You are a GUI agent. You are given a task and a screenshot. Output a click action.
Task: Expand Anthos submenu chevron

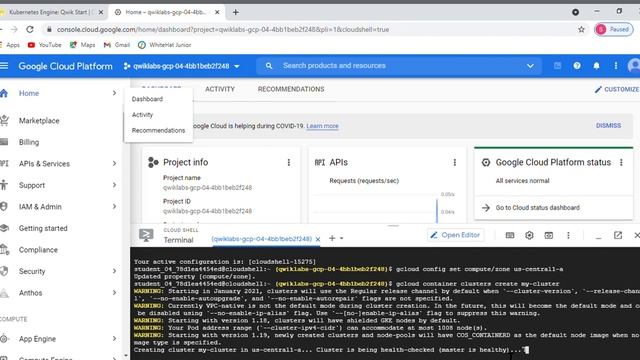click(x=114, y=293)
